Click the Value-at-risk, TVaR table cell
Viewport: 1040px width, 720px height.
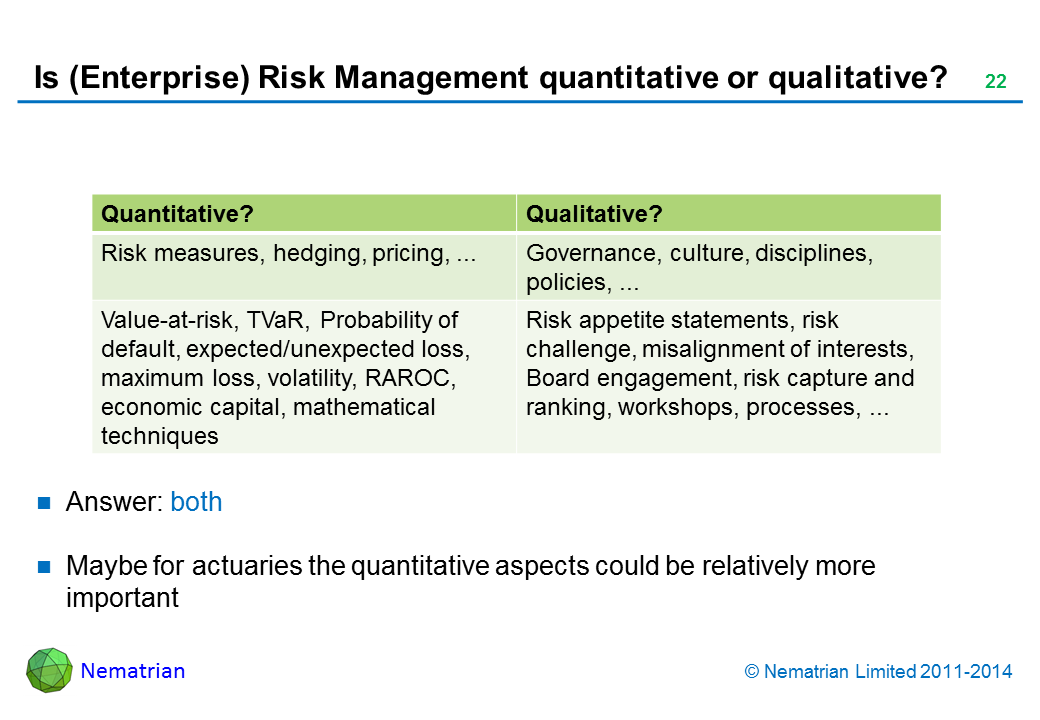coord(304,377)
